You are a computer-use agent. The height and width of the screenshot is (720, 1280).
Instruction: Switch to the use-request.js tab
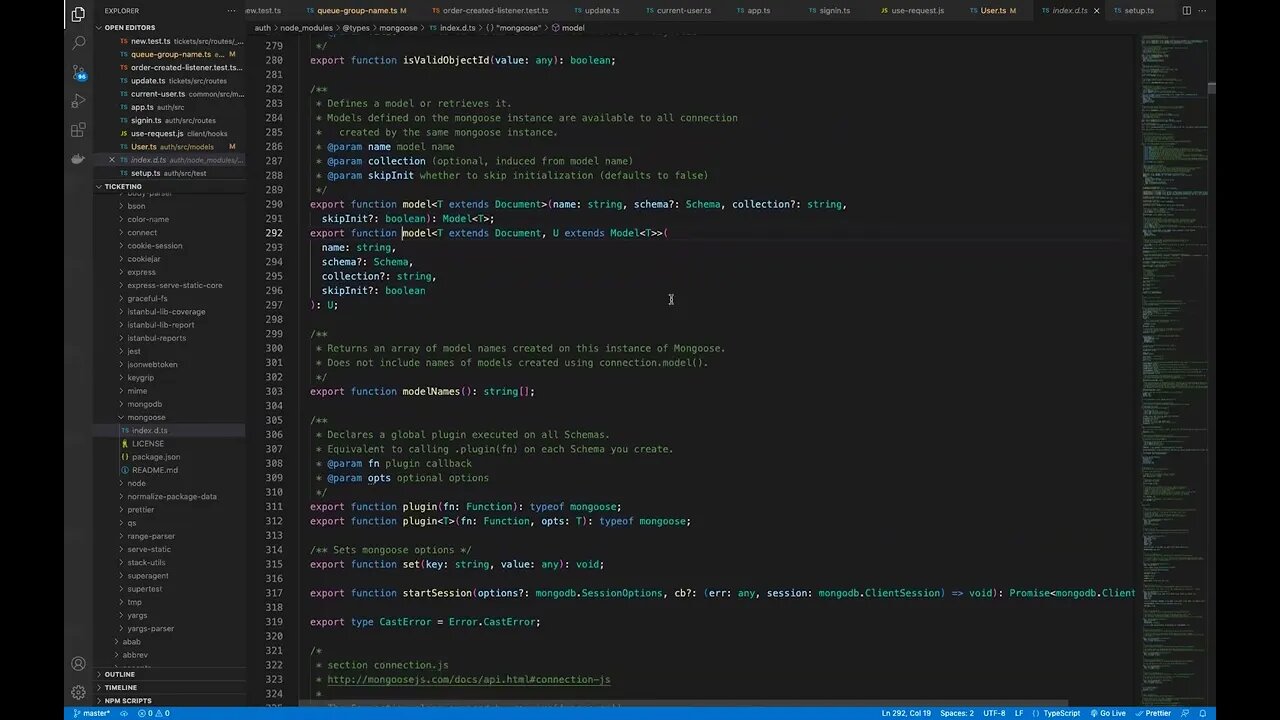[916, 11]
